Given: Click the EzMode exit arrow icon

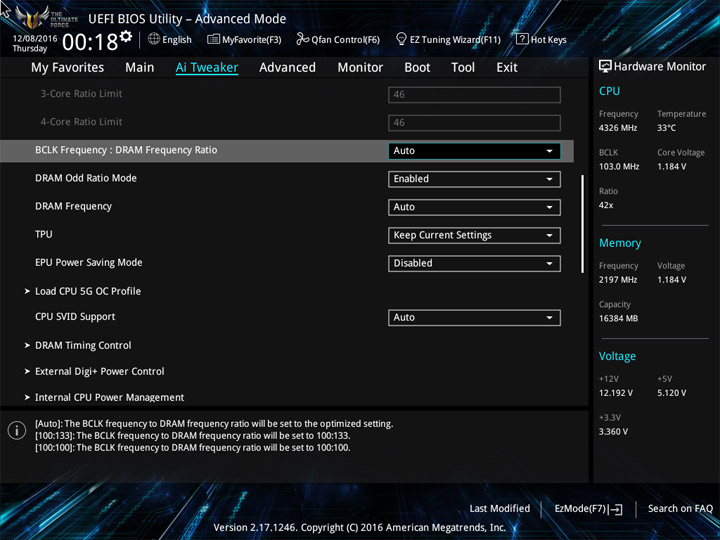Looking at the screenshot, I should [x=615, y=509].
